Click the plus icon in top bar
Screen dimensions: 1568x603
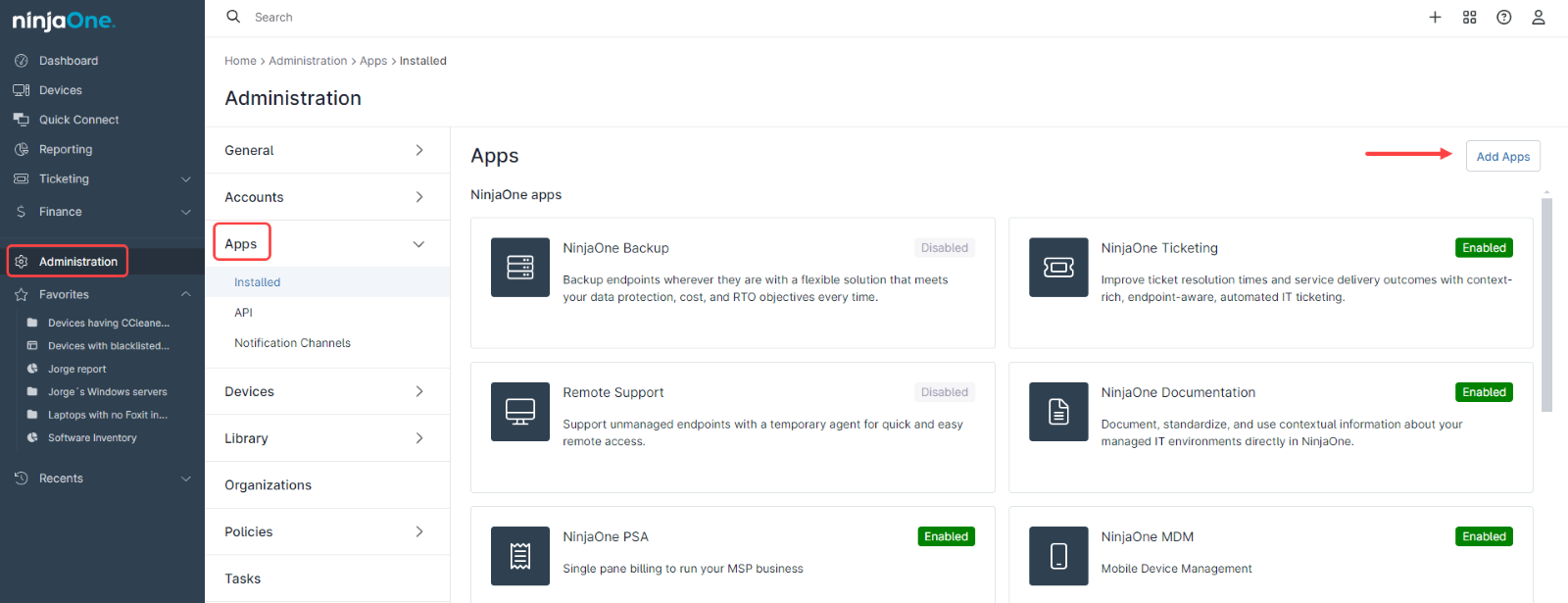(1435, 18)
